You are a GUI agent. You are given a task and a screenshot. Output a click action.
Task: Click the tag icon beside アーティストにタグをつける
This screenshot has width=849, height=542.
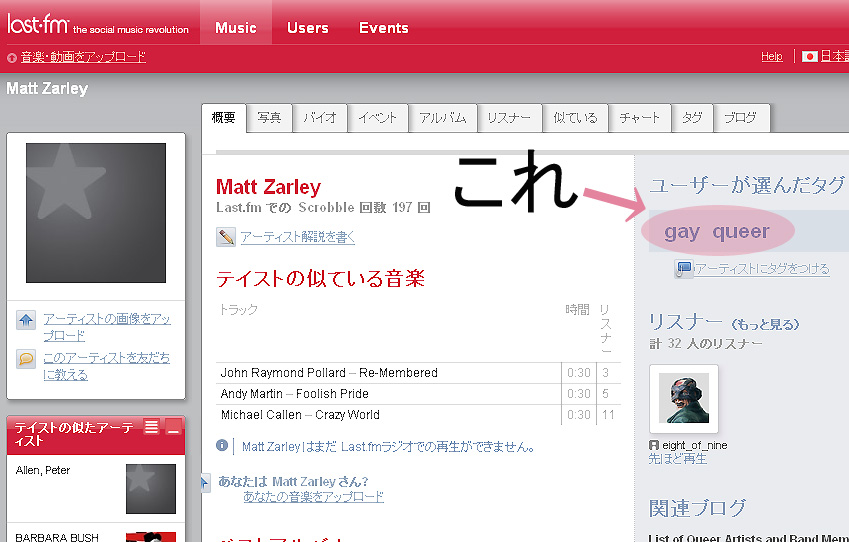(683, 269)
